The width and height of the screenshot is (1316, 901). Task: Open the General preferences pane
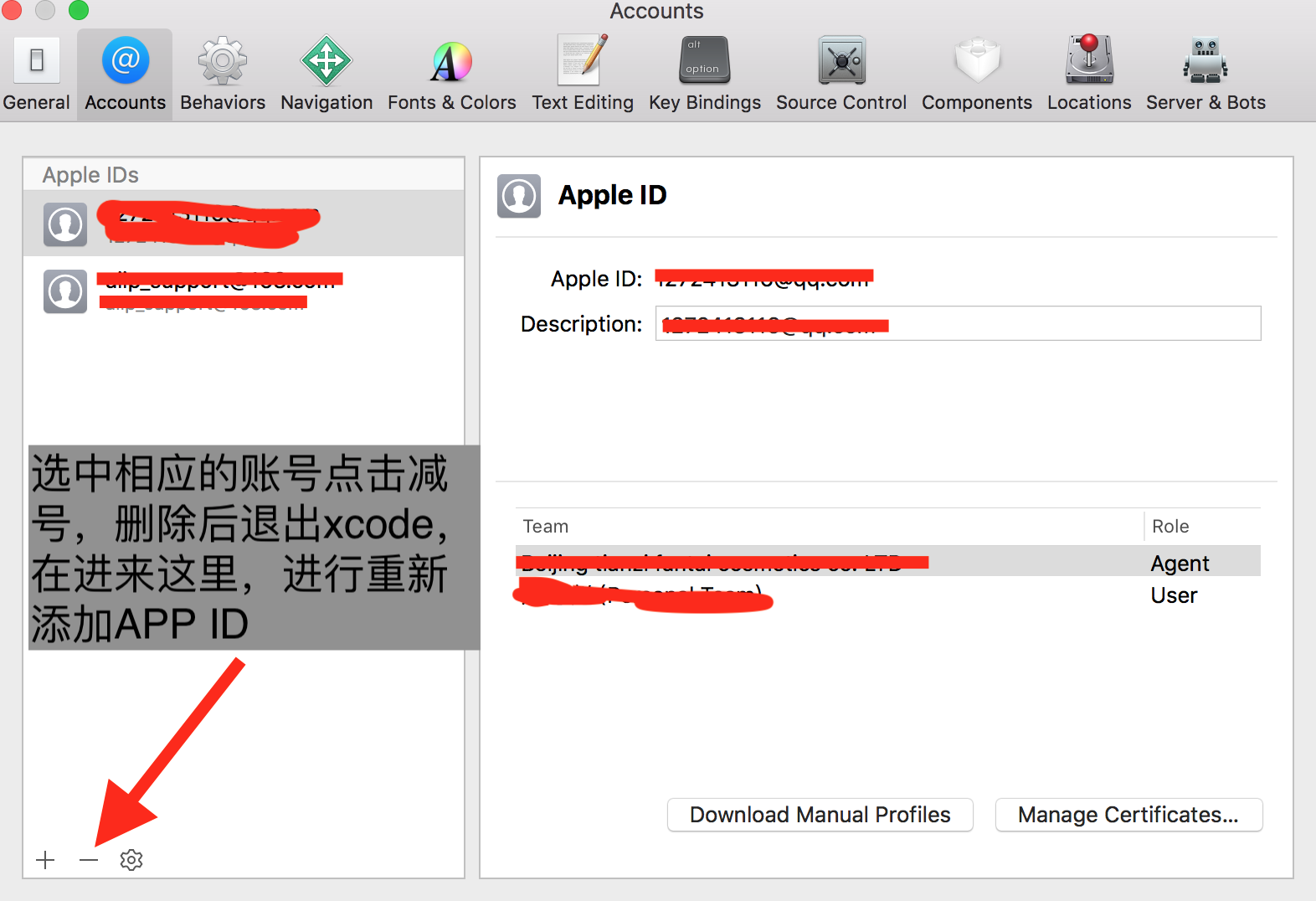click(x=36, y=75)
